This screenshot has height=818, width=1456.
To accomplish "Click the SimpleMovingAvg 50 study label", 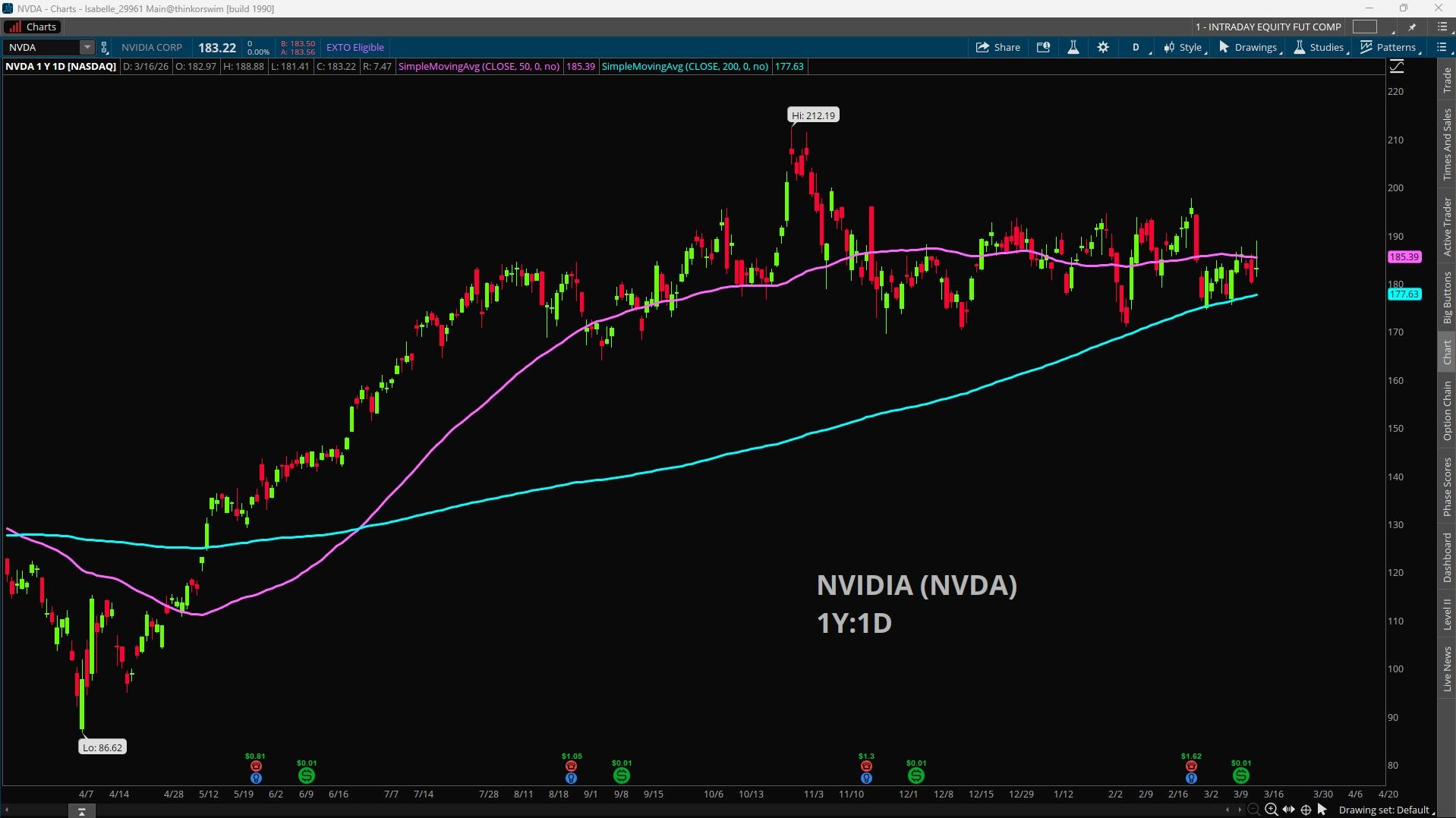I will pos(479,67).
